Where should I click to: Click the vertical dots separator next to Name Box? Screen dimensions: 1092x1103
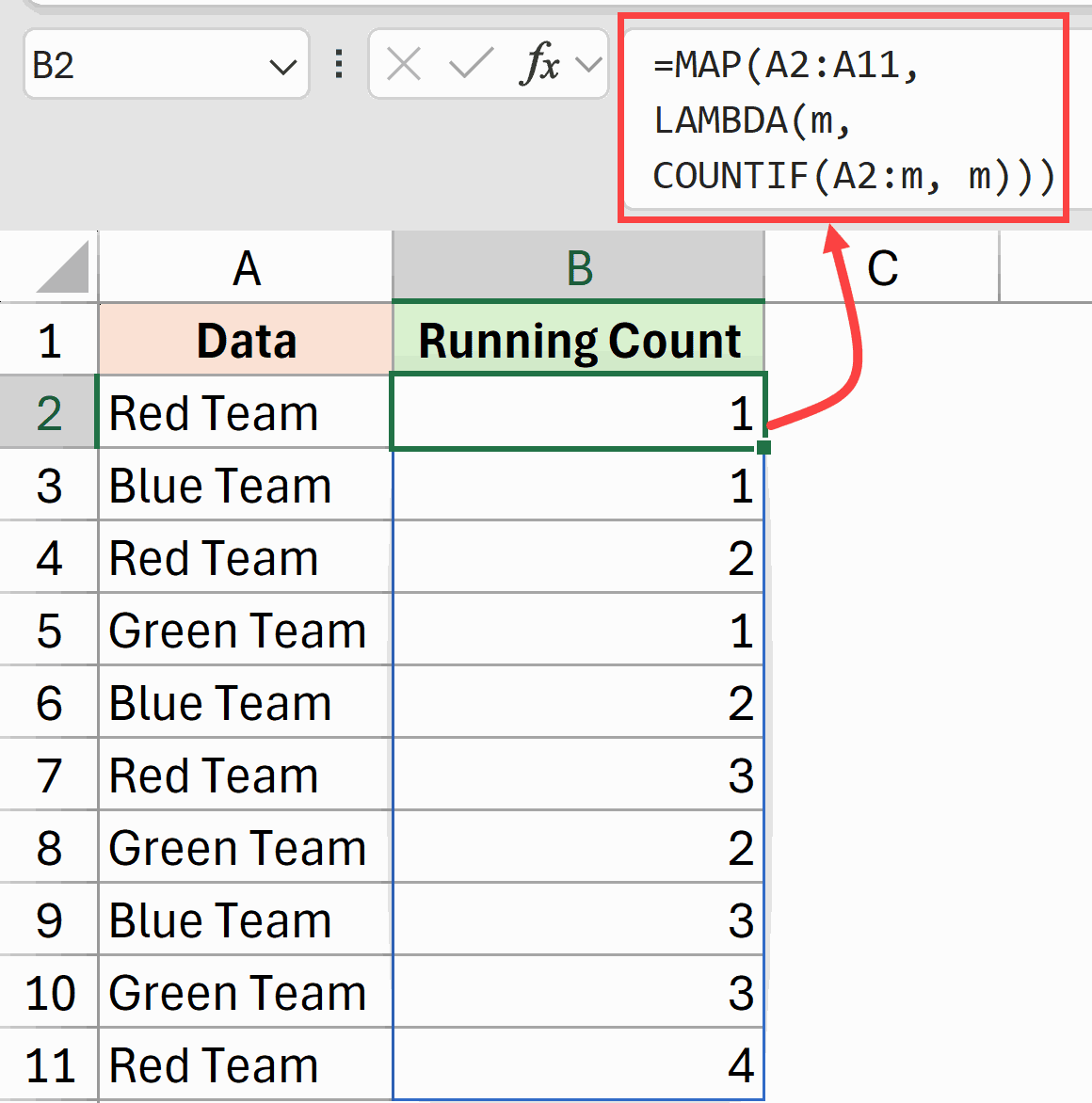(338, 64)
